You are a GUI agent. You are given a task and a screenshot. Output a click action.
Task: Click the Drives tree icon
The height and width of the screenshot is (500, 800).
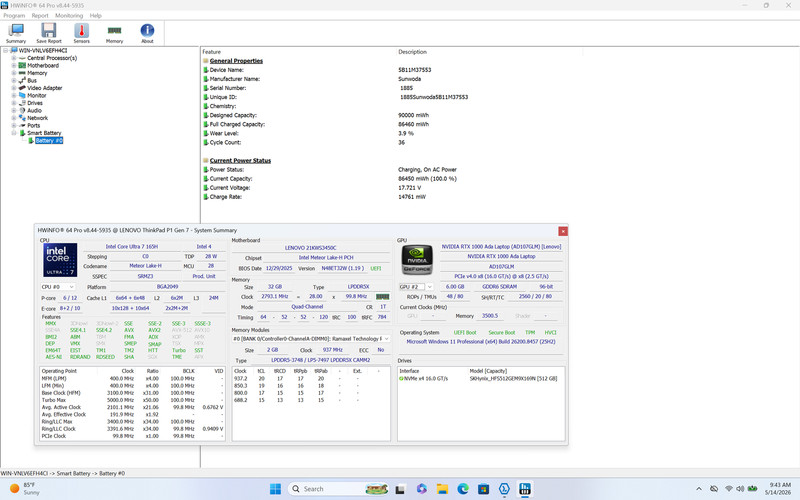[x=22, y=103]
